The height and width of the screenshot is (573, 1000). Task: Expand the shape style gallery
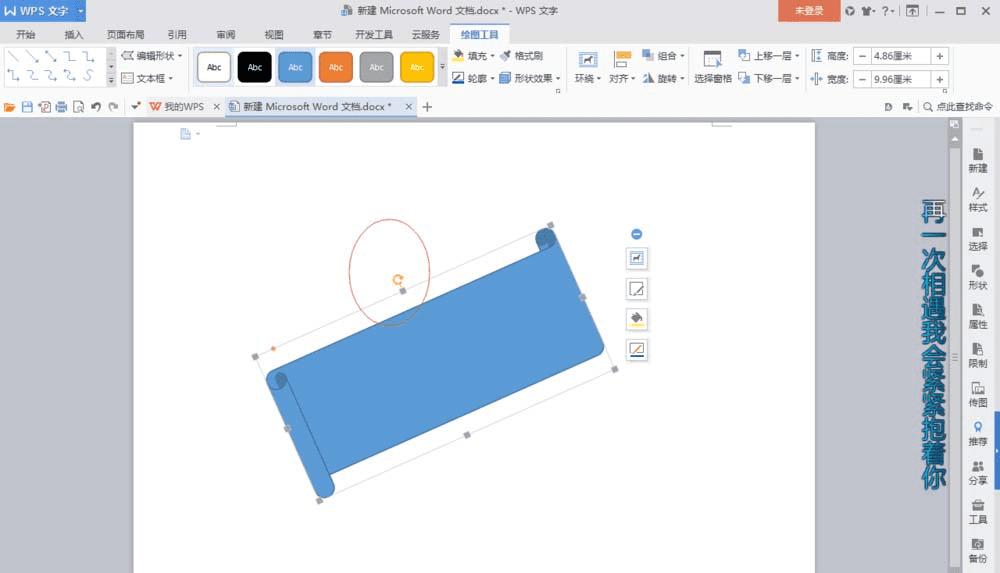point(442,66)
